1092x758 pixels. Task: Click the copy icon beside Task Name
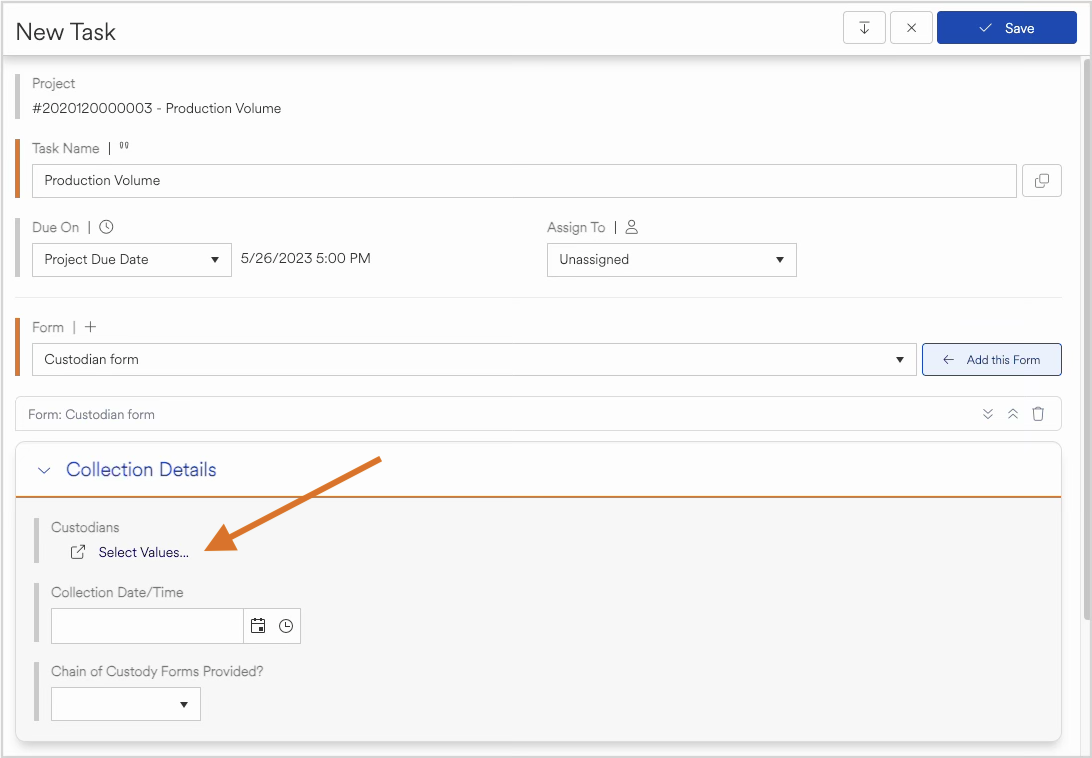coord(1042,180)
